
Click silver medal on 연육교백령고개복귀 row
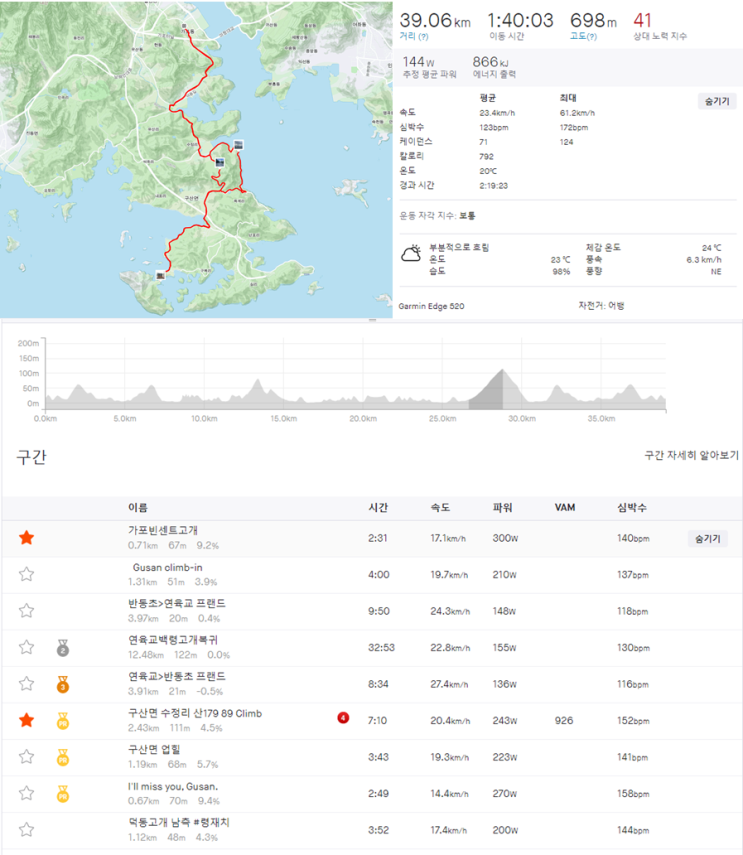click(x=63, y=648)
